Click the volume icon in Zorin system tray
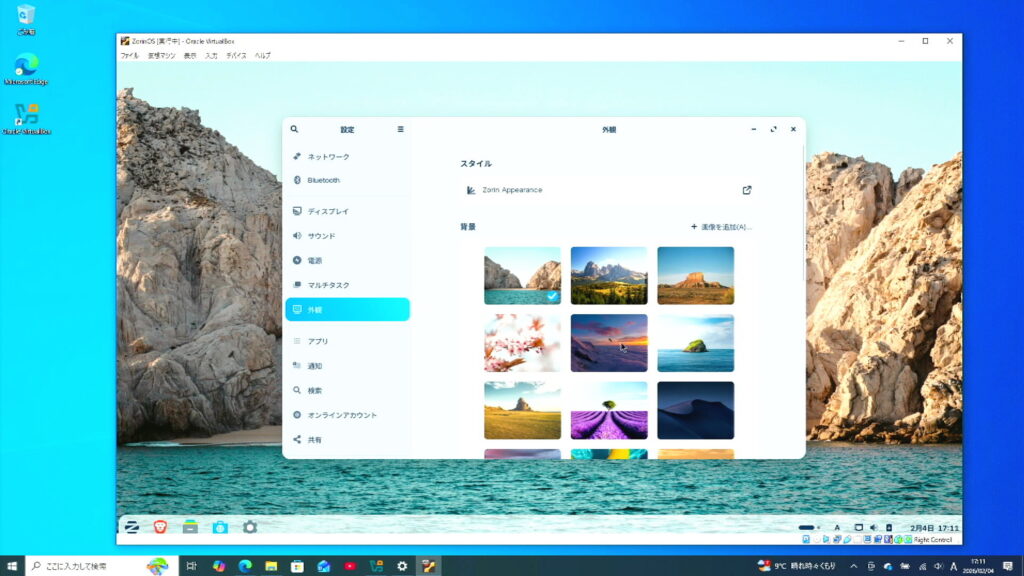The height and width of the screenshot is (576, 1024). (873, 527)
